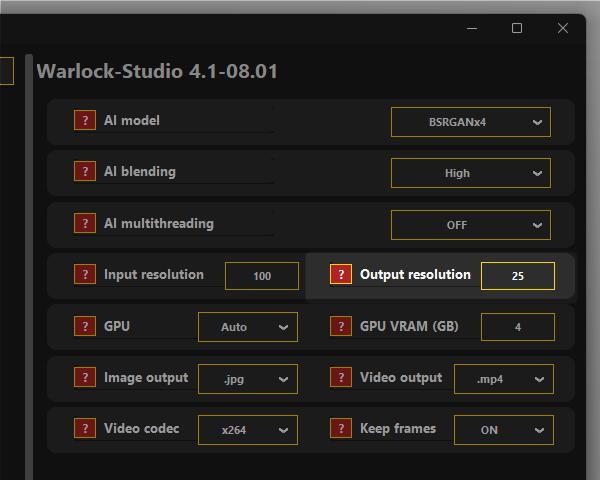Image resolution: width=600 pixels, height=480 pixels.
Task: Open the Keep frames ON dropdown
Action: pos(504,430)
